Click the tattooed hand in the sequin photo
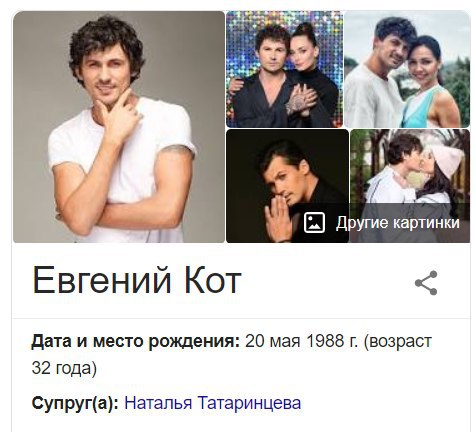Viewport: 475px width, 432px height. click(302, 98)
